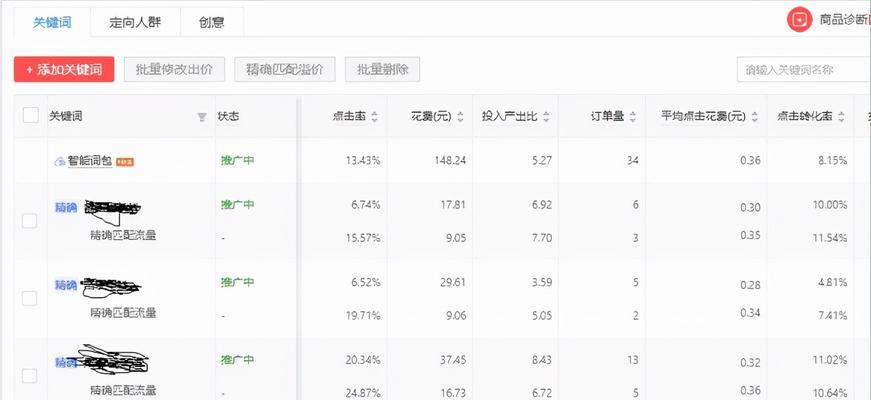The width and height of the screenshot is (871, 400).
Task: Click 推广中 status in the 20.34% row
Action: click(237, 359)
